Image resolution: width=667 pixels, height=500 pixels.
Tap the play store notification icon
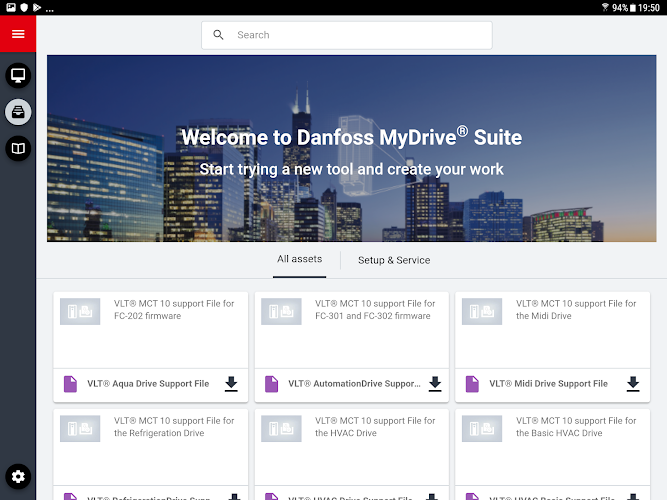point(37,7)
